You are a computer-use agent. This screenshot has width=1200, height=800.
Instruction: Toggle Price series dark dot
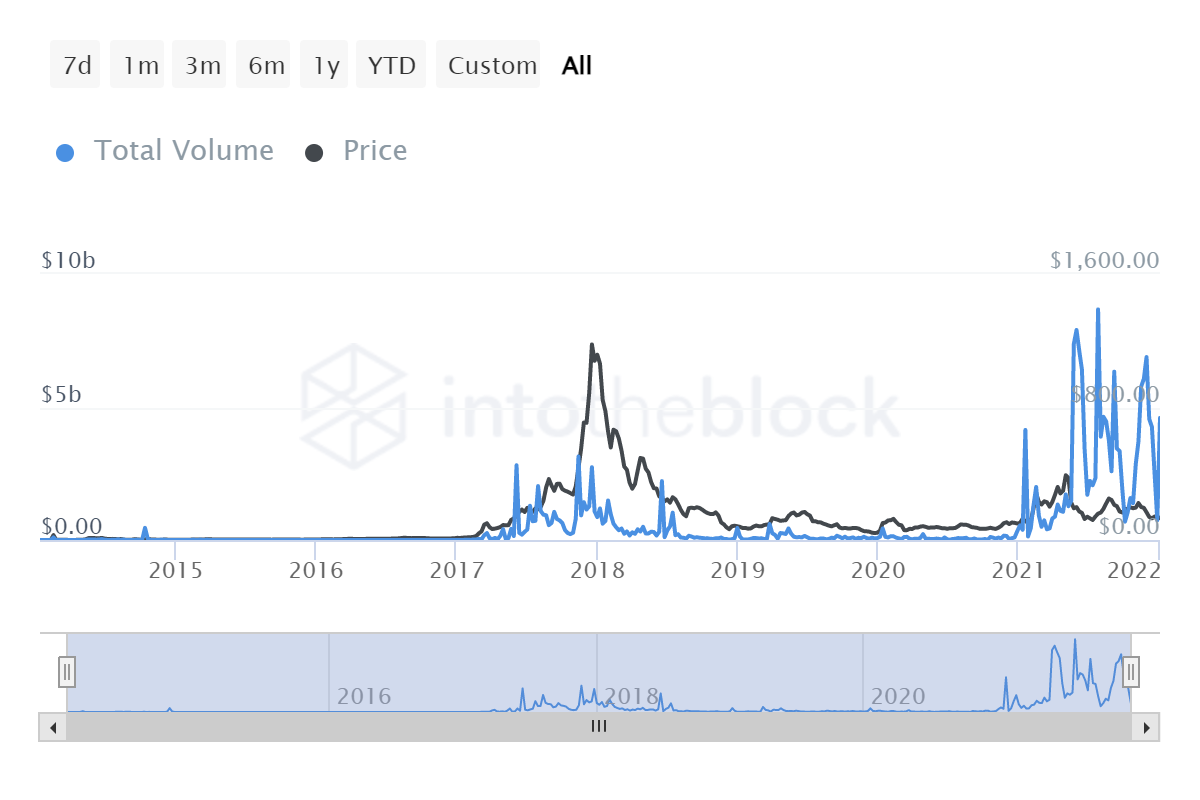pos(314,153)
